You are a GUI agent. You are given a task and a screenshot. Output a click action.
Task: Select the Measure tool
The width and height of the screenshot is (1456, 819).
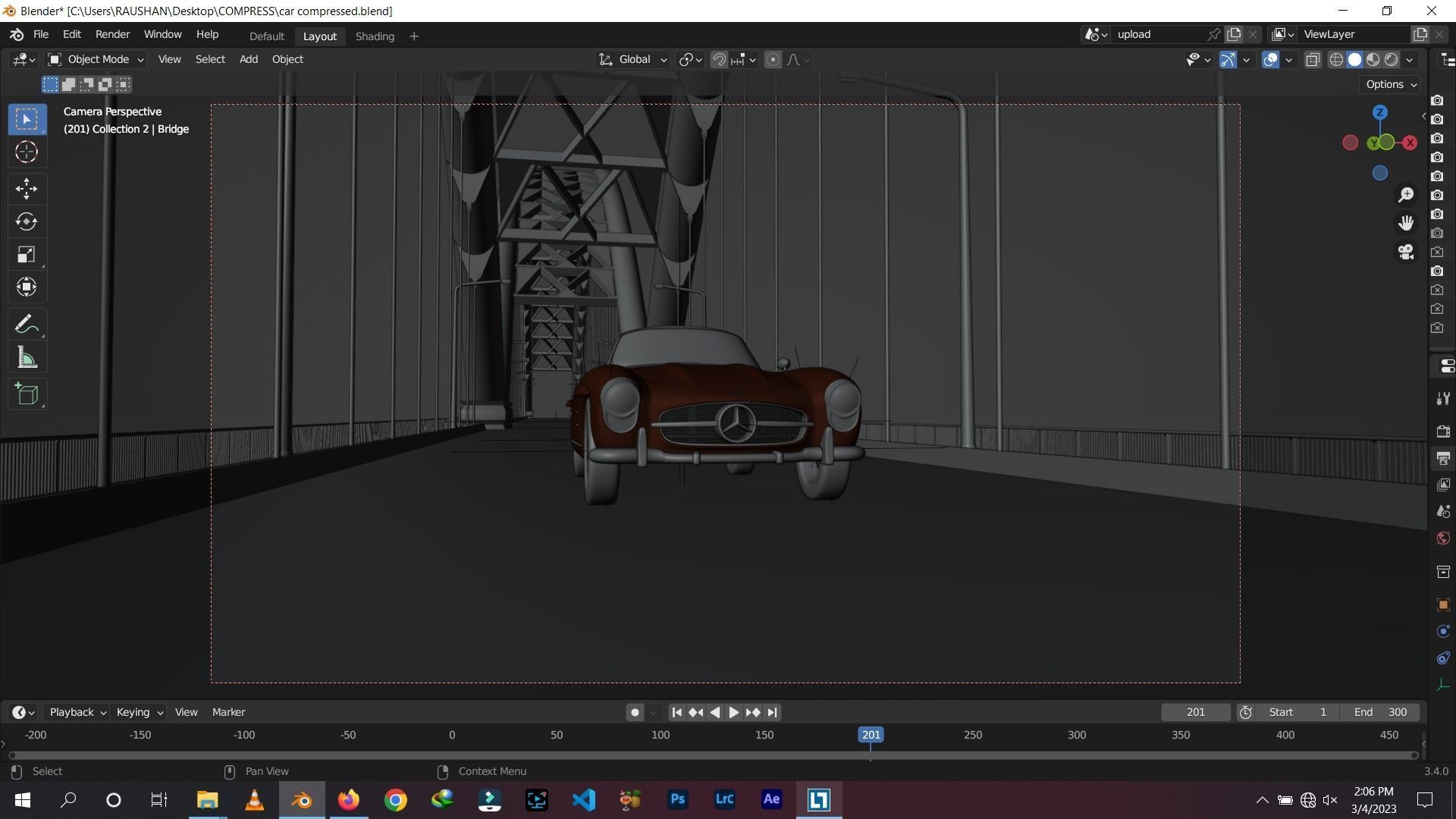pos(27,356)
